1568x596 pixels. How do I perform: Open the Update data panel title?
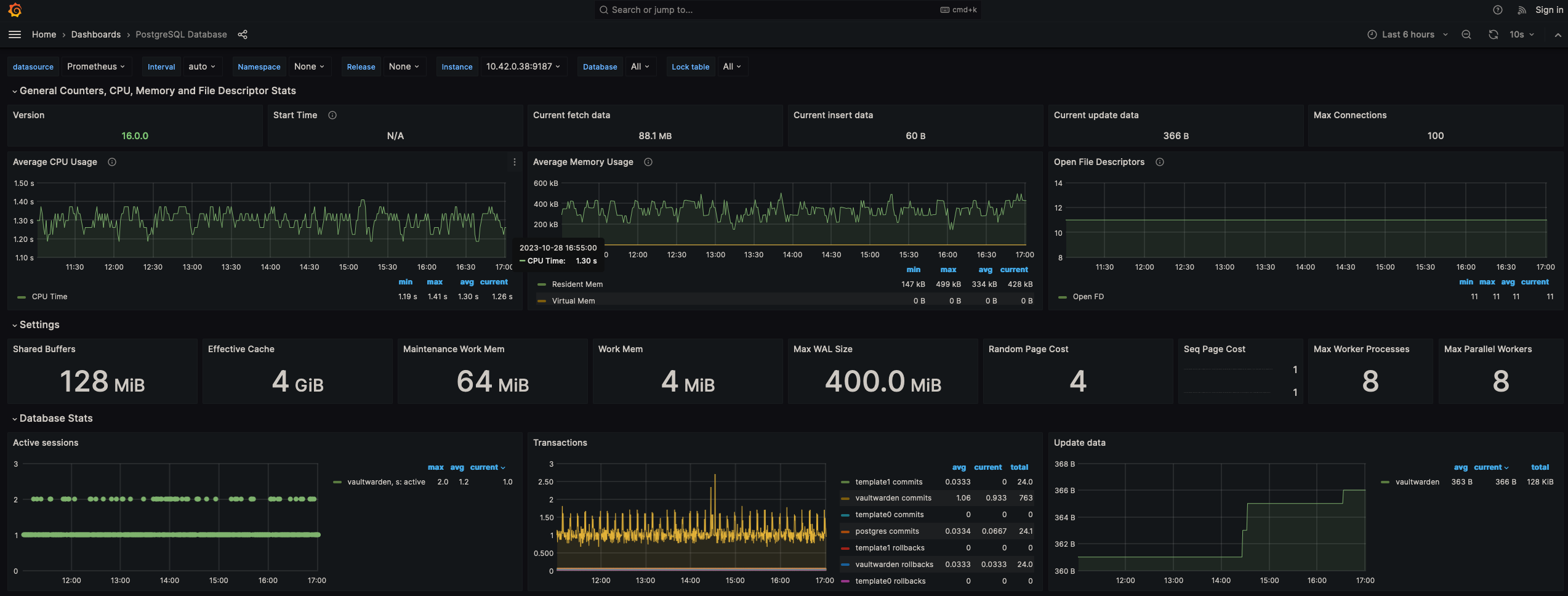pos(1080,443)
